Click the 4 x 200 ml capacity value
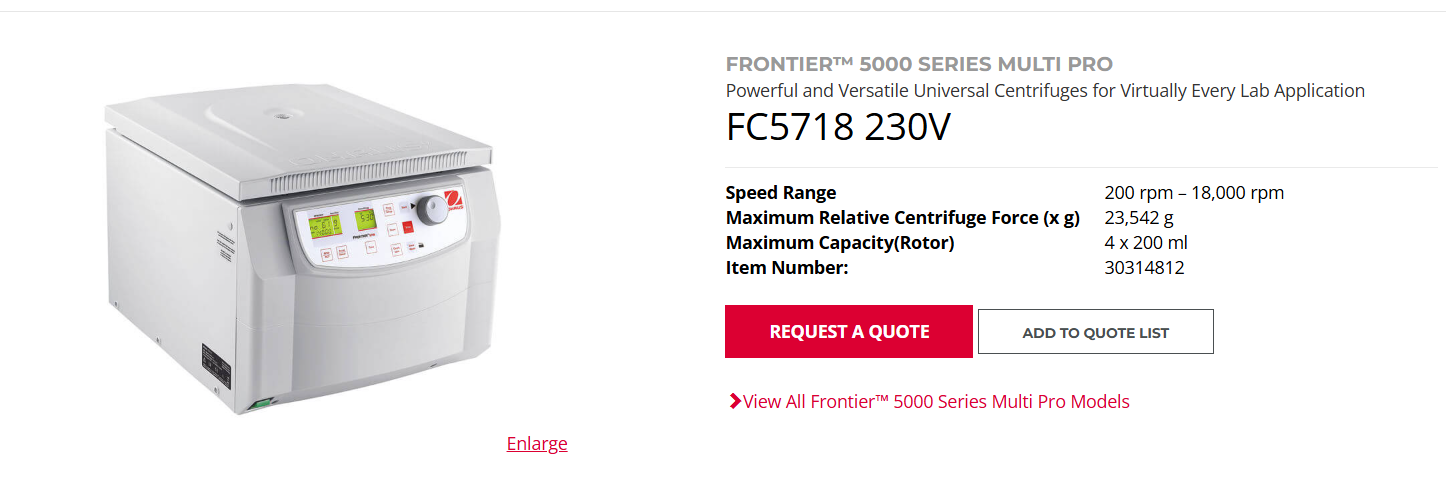Screen dimensions: 1446x502 click(x=1146, y=242)
